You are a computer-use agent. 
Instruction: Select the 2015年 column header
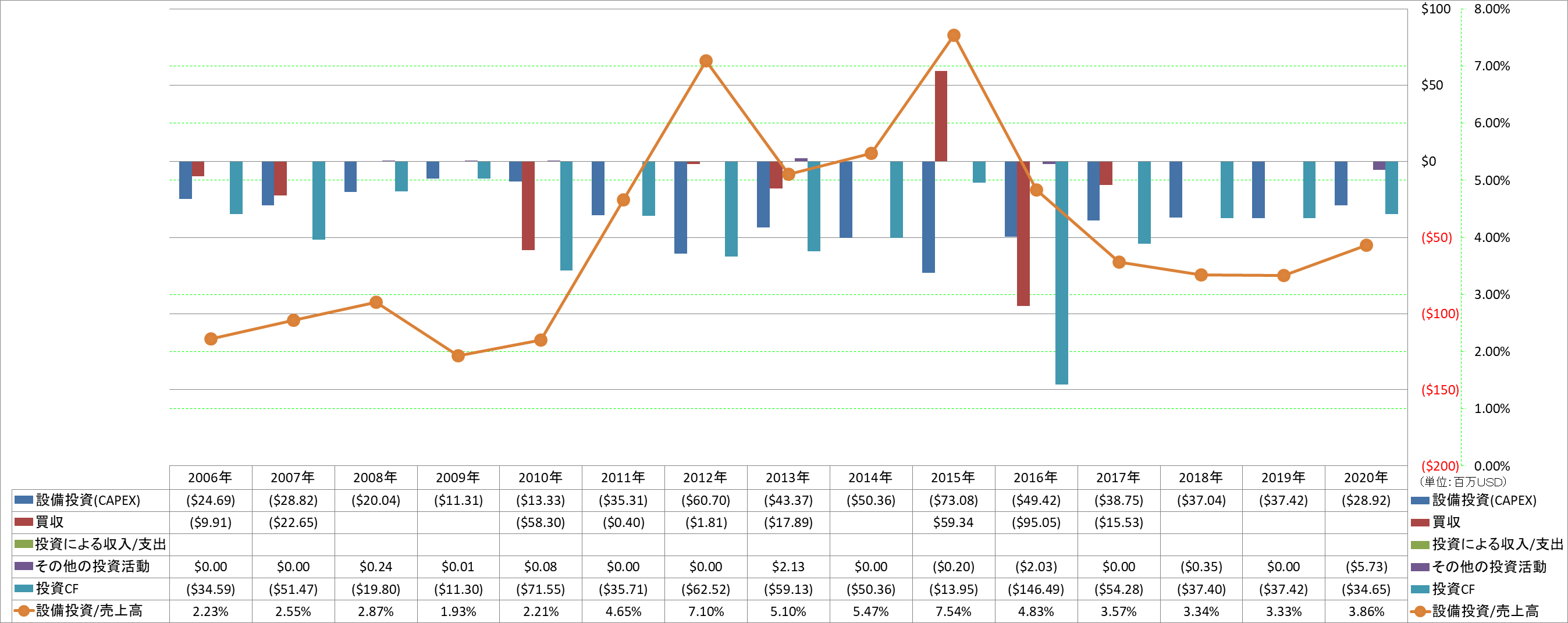pyautogui.click(x=953, y=478)
